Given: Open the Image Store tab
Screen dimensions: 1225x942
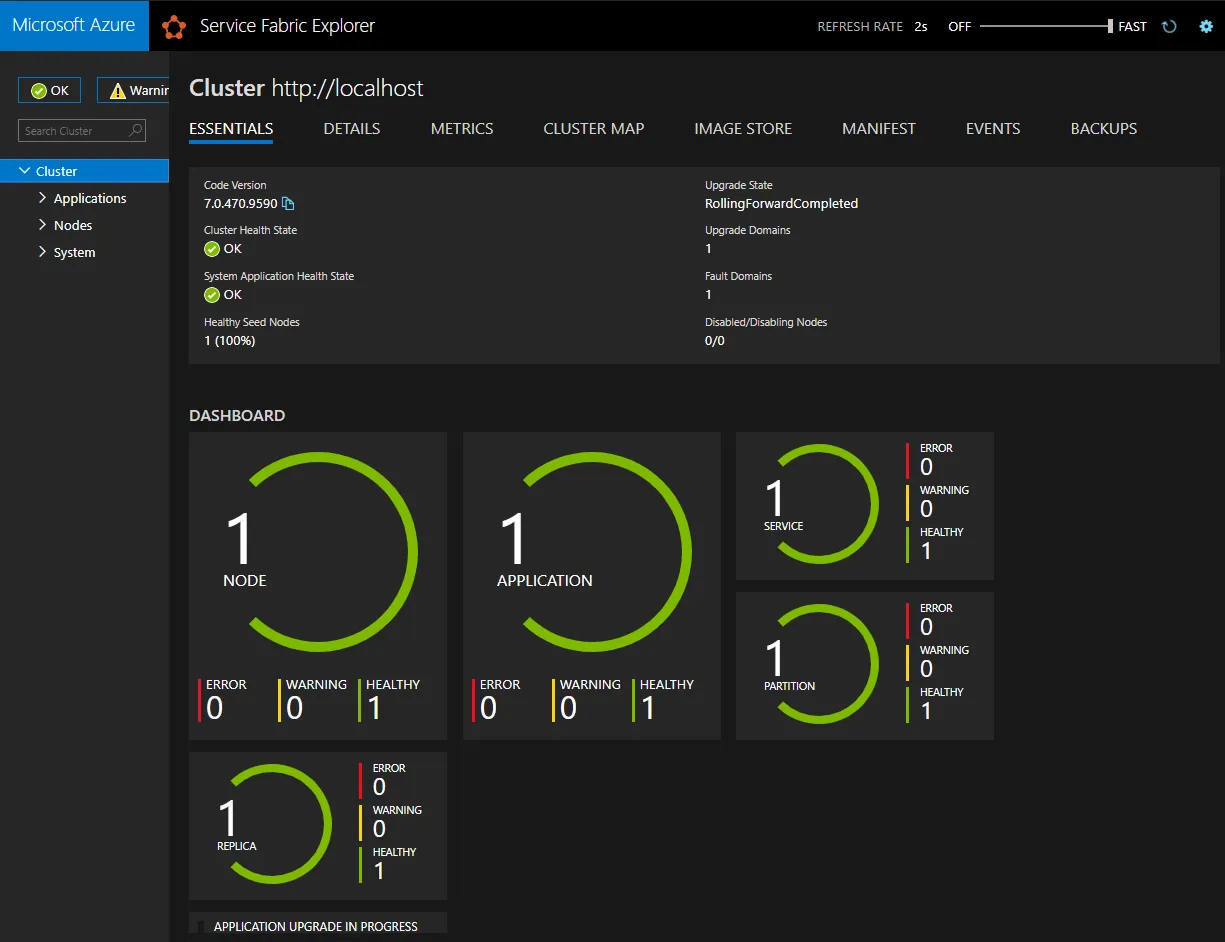Looking at the screenshot, I should [x=743, y=129].
